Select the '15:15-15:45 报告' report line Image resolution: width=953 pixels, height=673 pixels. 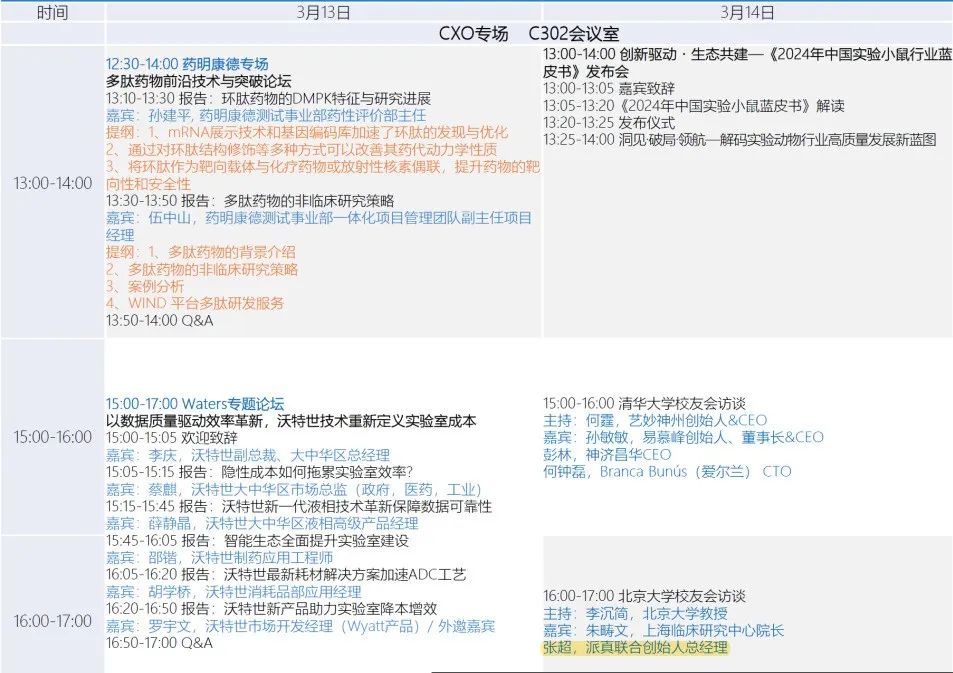pyautogui.click(x=299, y=506)
